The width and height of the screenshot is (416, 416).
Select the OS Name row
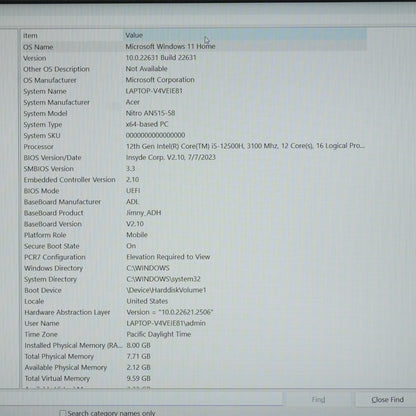pos(193,46)
